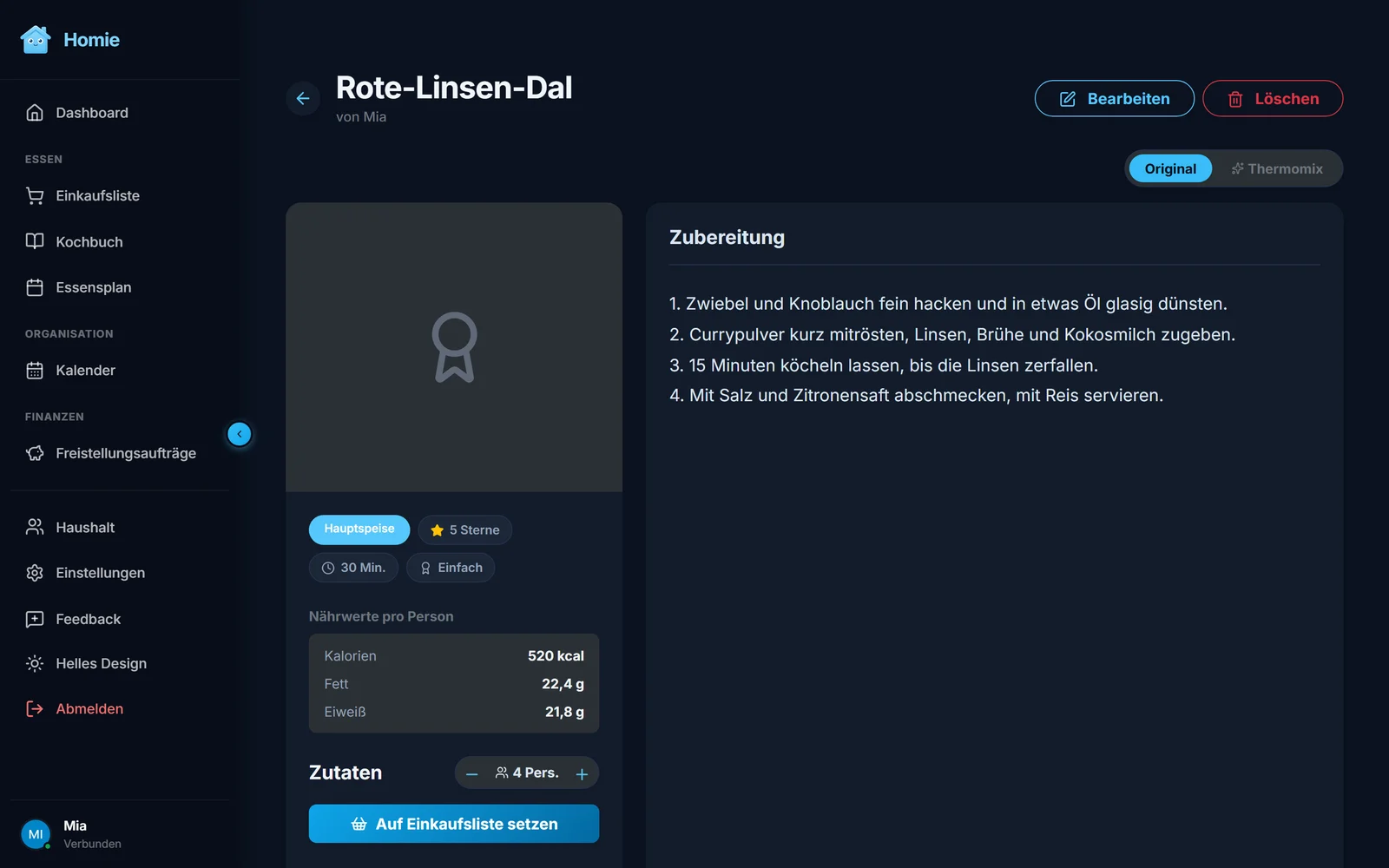This screenshot has height=868, width=1389.
Task: Open the Kochbuch menu item
Action: point(120,241)
